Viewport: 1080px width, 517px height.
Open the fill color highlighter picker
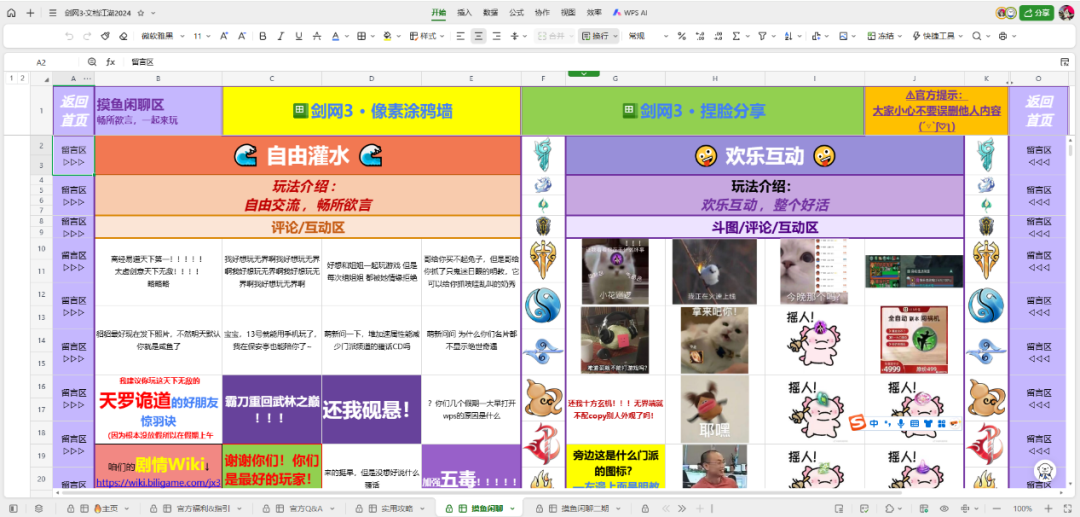(x=387, y=36)
